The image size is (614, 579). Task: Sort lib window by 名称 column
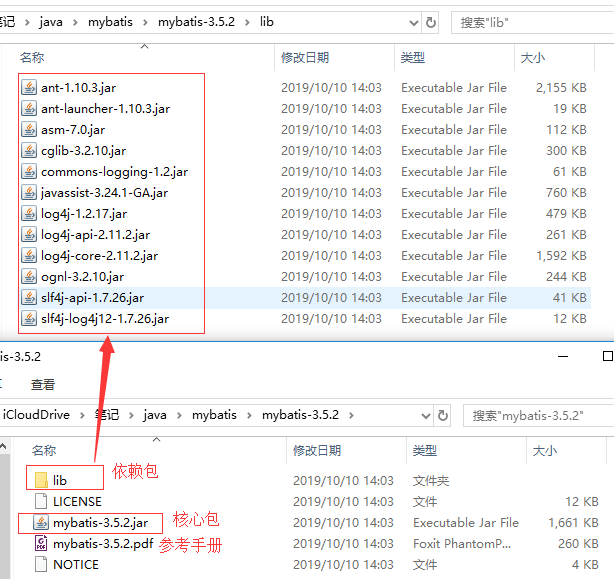pos(32,58)
